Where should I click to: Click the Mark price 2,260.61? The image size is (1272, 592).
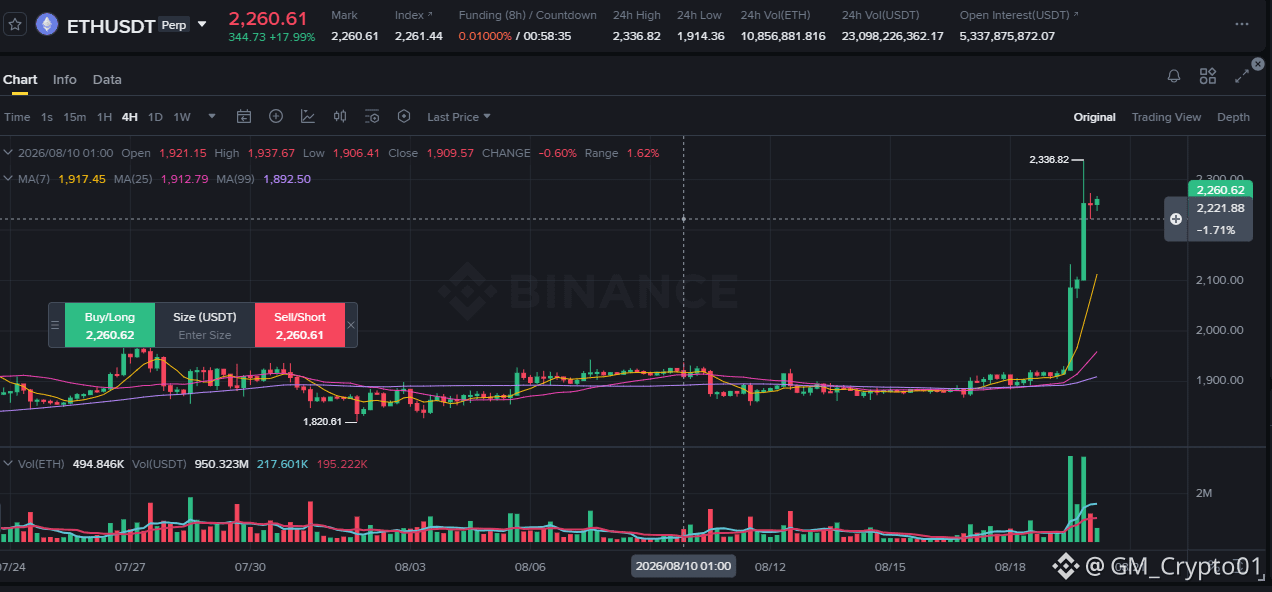pos(355,36)
